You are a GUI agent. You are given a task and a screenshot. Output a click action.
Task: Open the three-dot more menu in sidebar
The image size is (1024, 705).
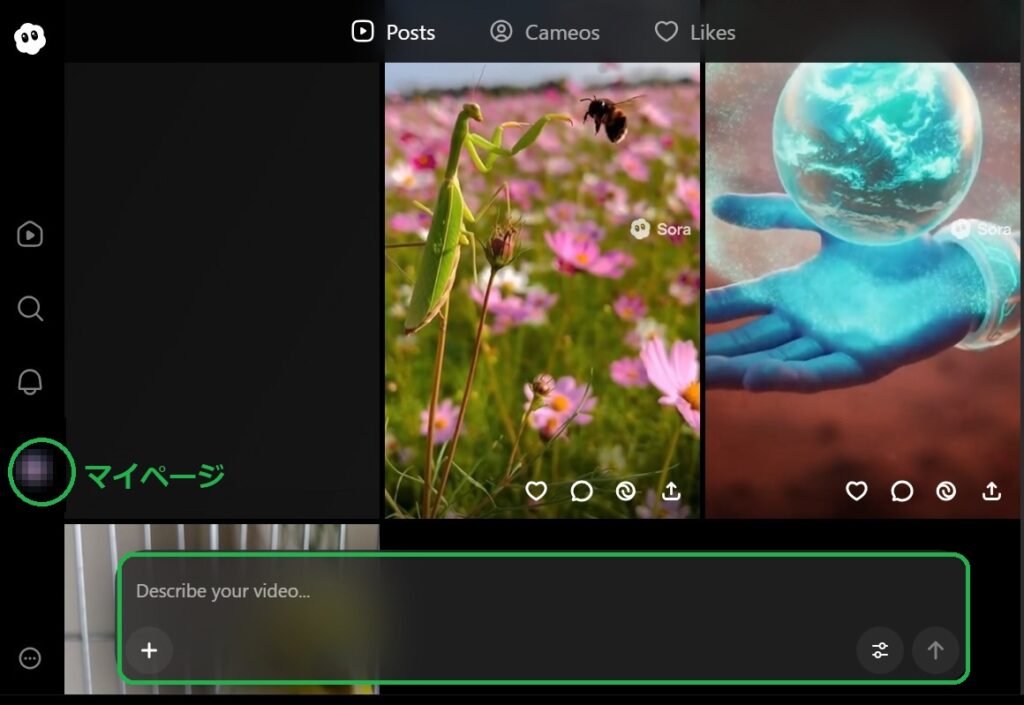(30, 658)
